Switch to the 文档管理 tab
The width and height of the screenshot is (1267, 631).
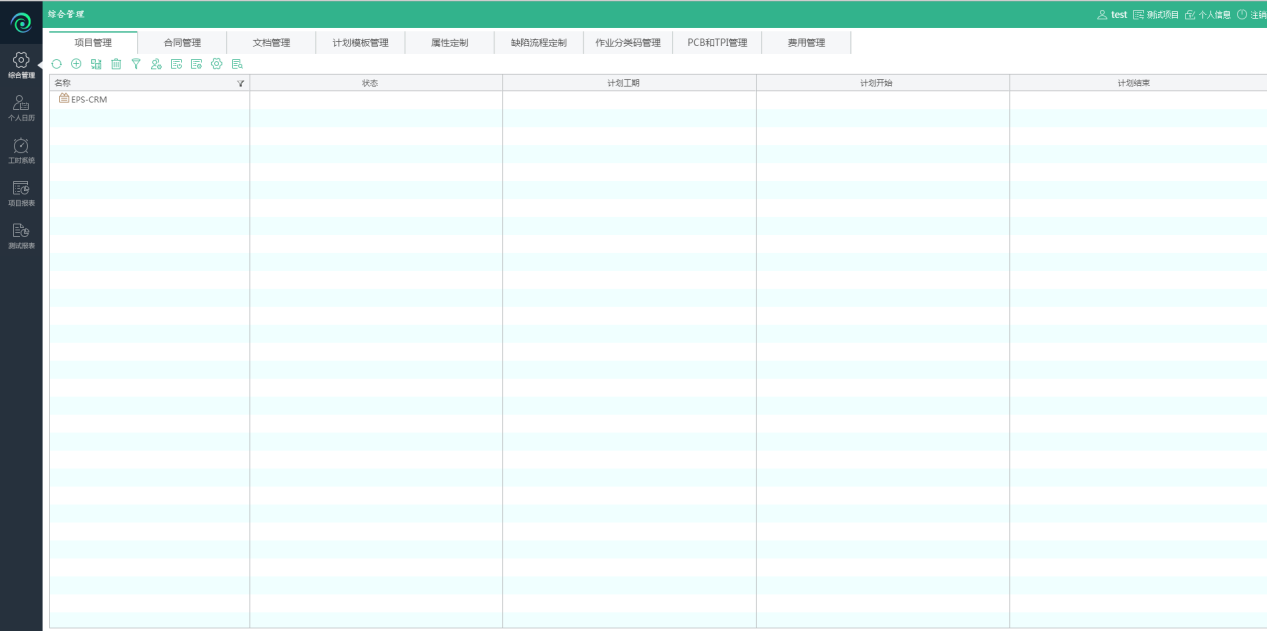pyautogui.click(x=271, y=43)
